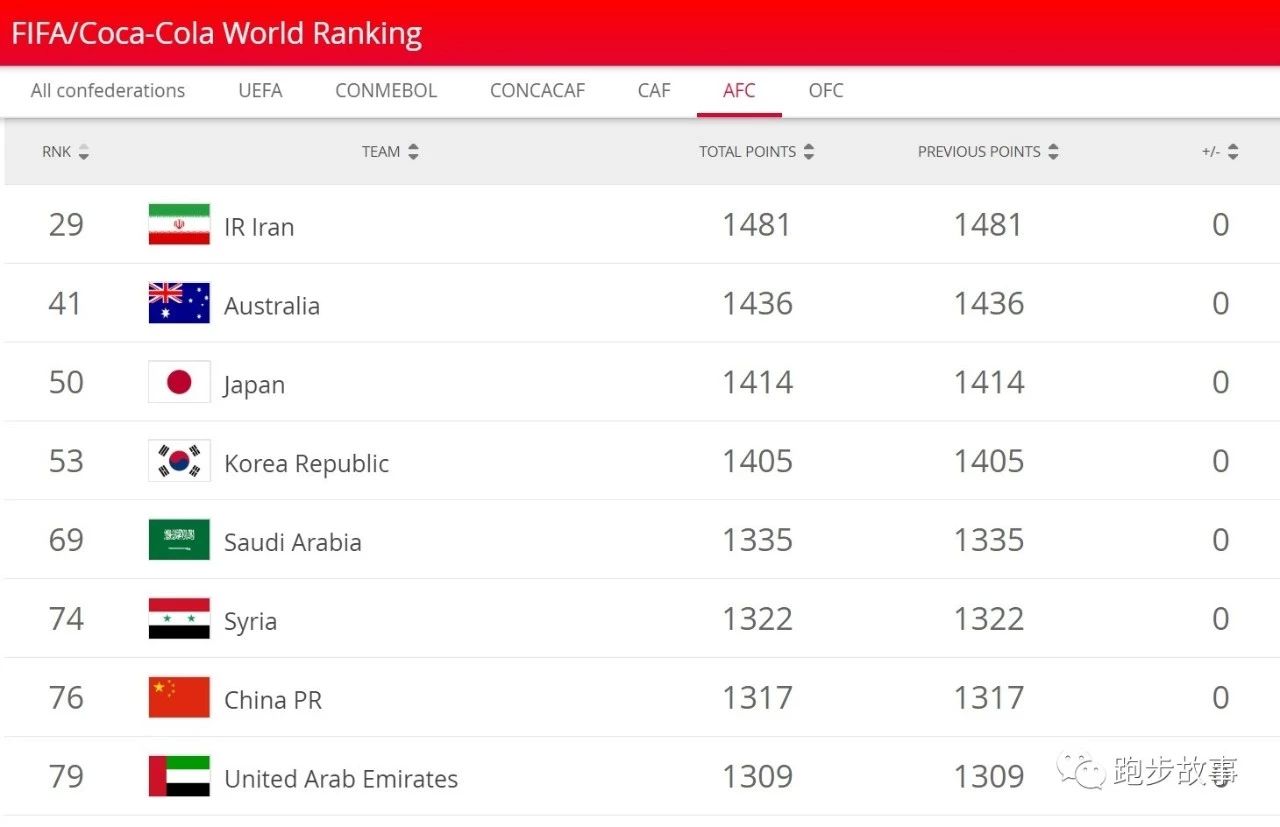Image resolution: width=1280 pixels, height=827 pixels.
Task: Click the United Arab Emirates flag icon
Action: (178, 776)
